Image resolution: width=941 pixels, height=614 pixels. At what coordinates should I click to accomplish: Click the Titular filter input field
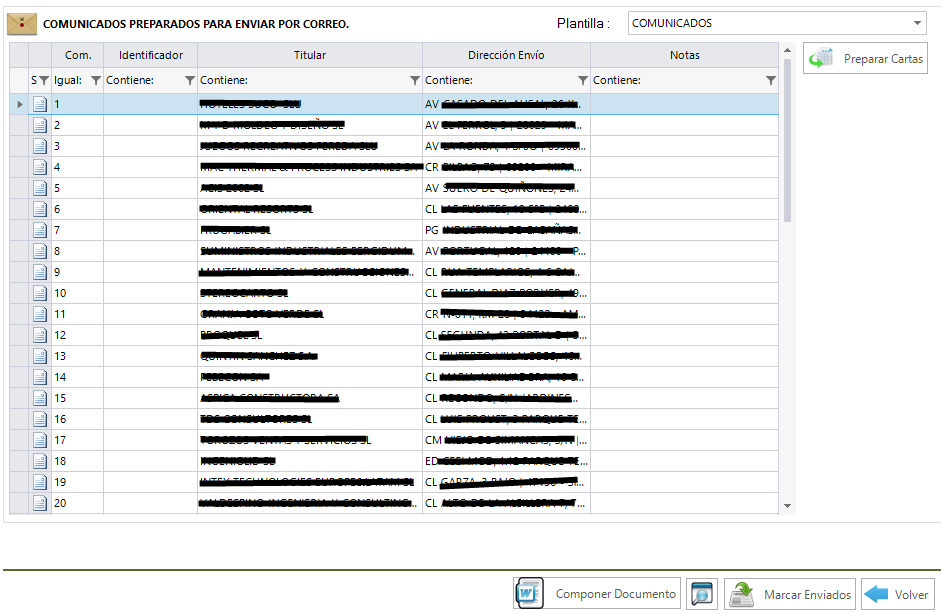tap(300, 80)
